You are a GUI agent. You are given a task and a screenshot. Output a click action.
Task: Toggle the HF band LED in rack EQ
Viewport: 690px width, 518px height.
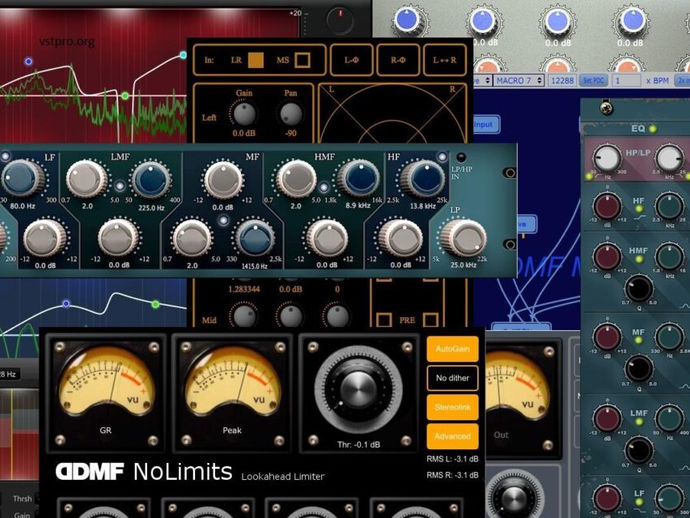click(x=442, y=157)
